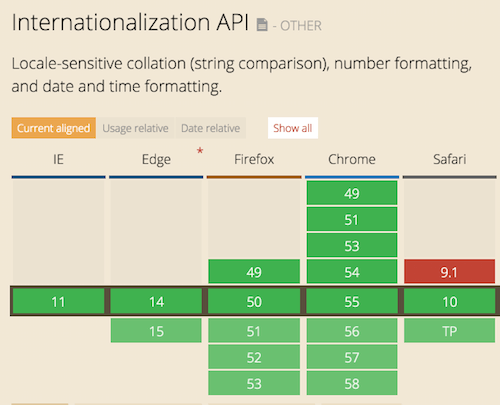Click the OTHER category label

pos(301,26)
